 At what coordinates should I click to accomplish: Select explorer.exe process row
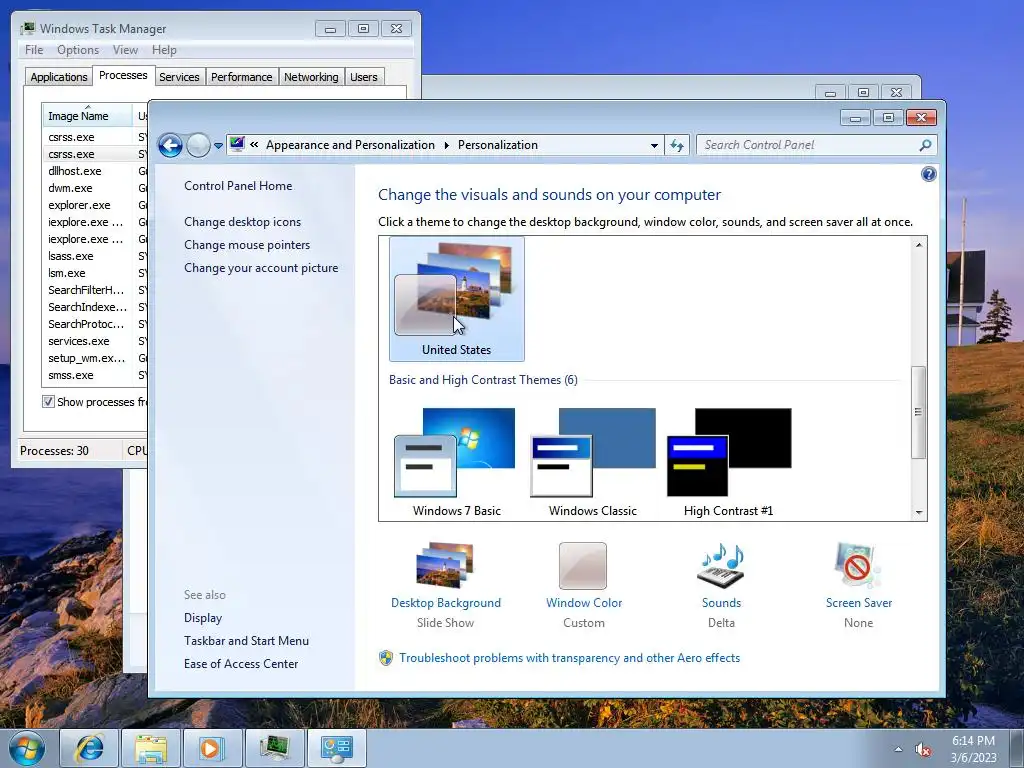pyautogui.click(x=95, y=205)
